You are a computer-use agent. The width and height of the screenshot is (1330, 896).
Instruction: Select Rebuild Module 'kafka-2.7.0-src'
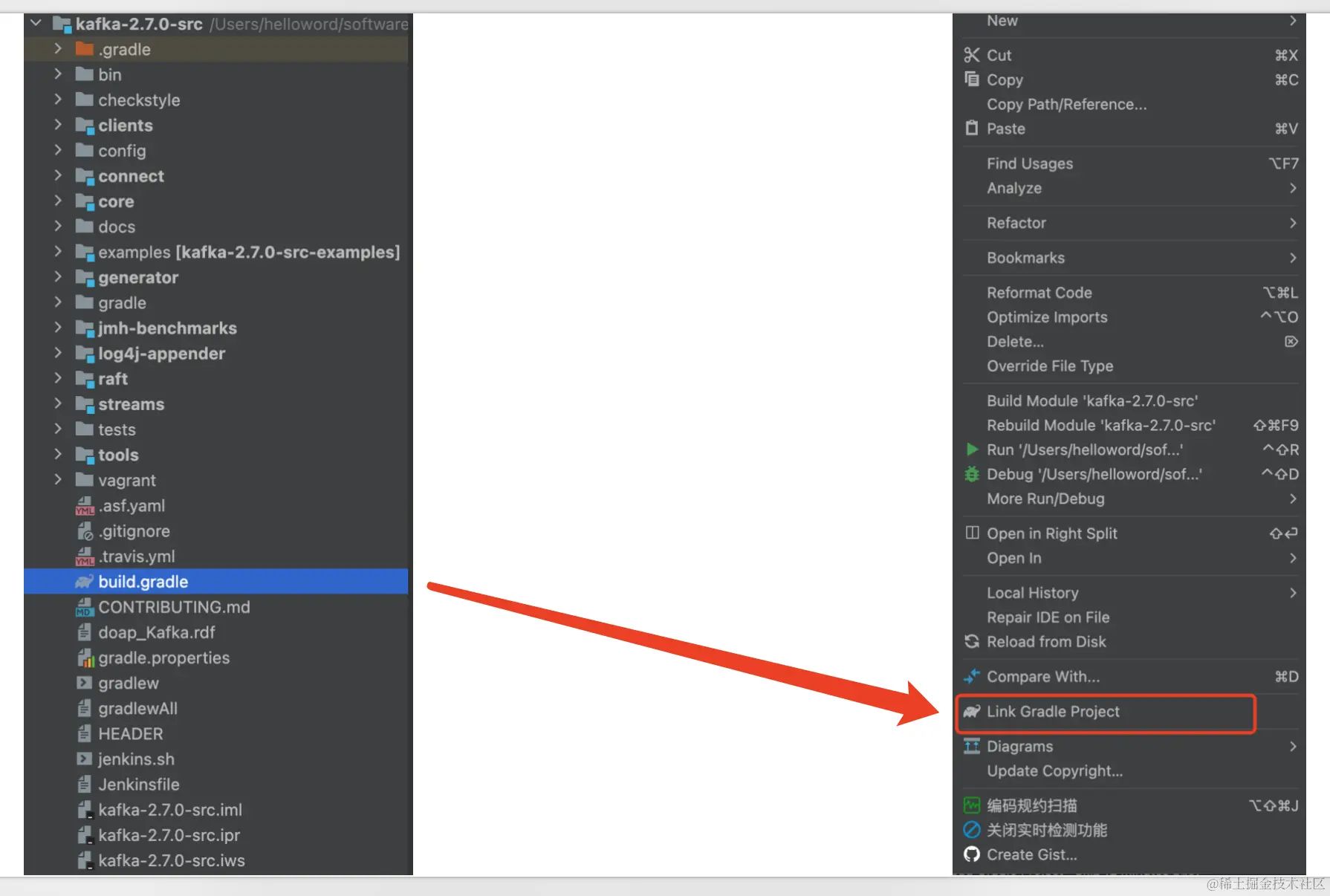pyautogui.click(x=1129, y=426)
